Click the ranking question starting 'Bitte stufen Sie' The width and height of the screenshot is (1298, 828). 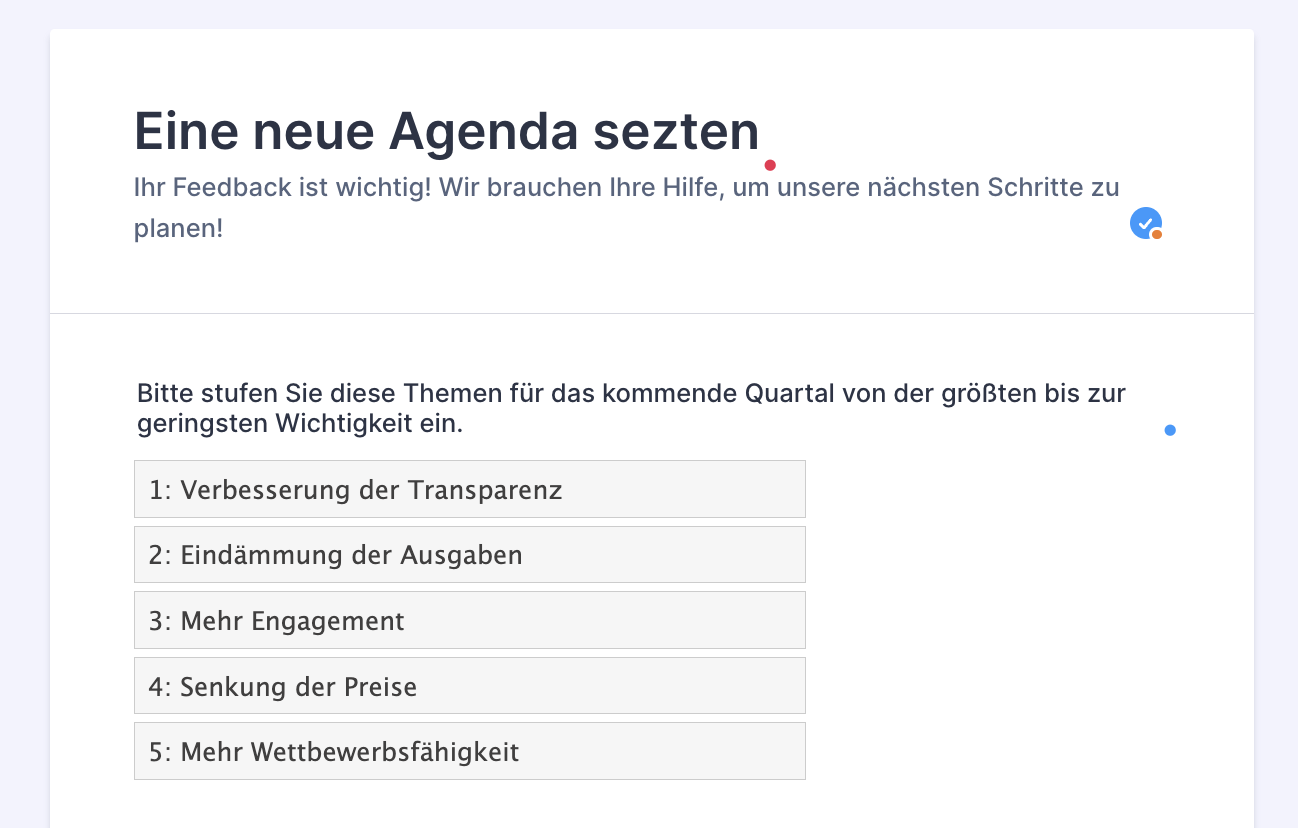coord(631,408)
